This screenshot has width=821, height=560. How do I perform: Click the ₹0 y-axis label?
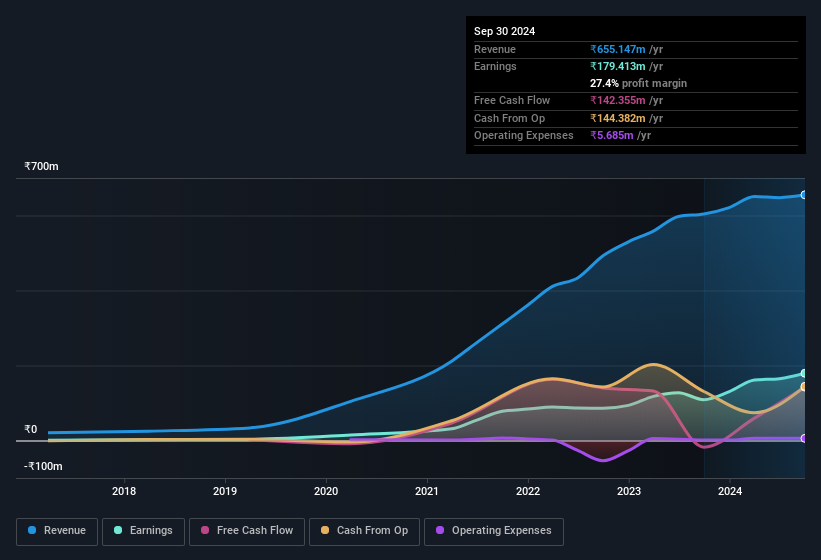[x=31, y=430]
